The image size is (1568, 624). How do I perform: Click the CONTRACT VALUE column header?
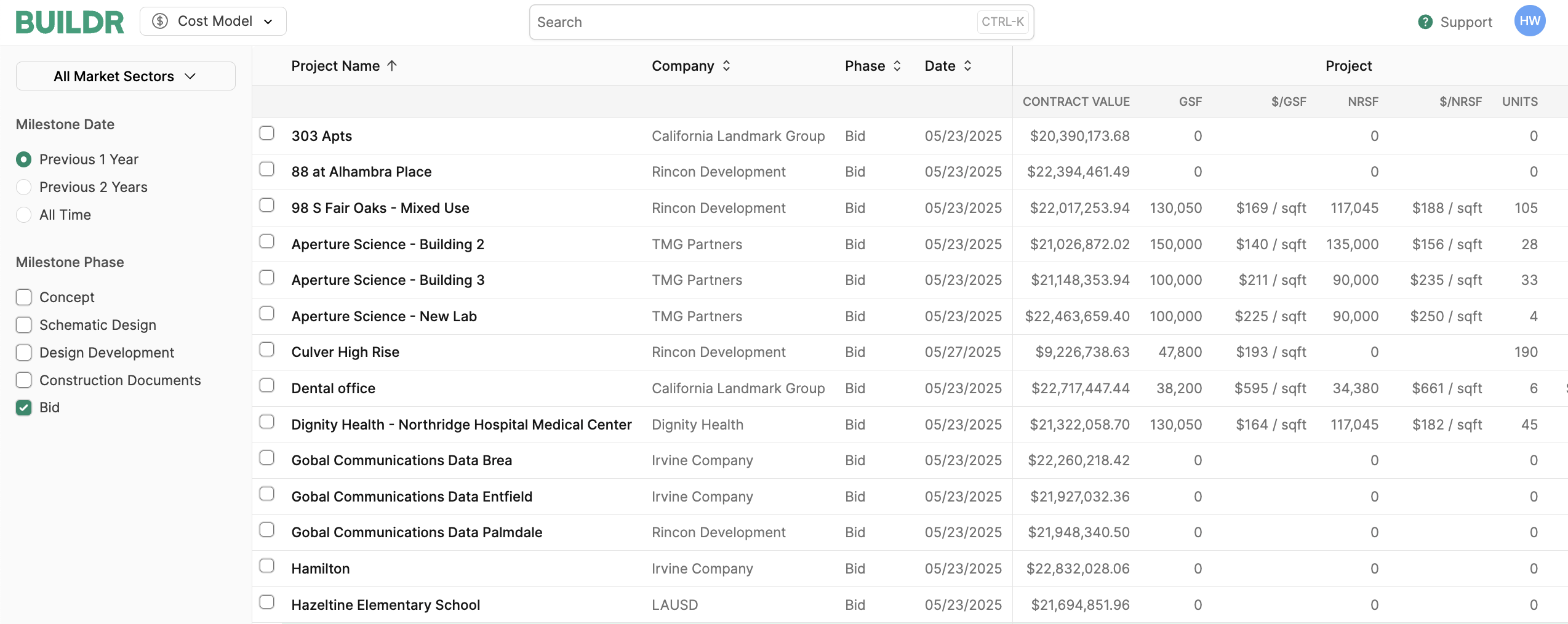tap(1076, 102)
